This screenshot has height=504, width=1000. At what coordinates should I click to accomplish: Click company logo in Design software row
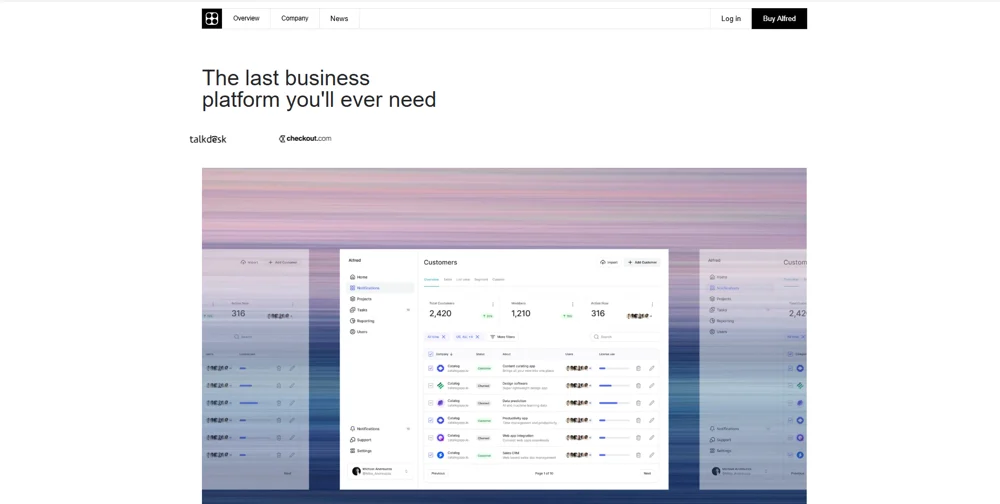[440, 385]
